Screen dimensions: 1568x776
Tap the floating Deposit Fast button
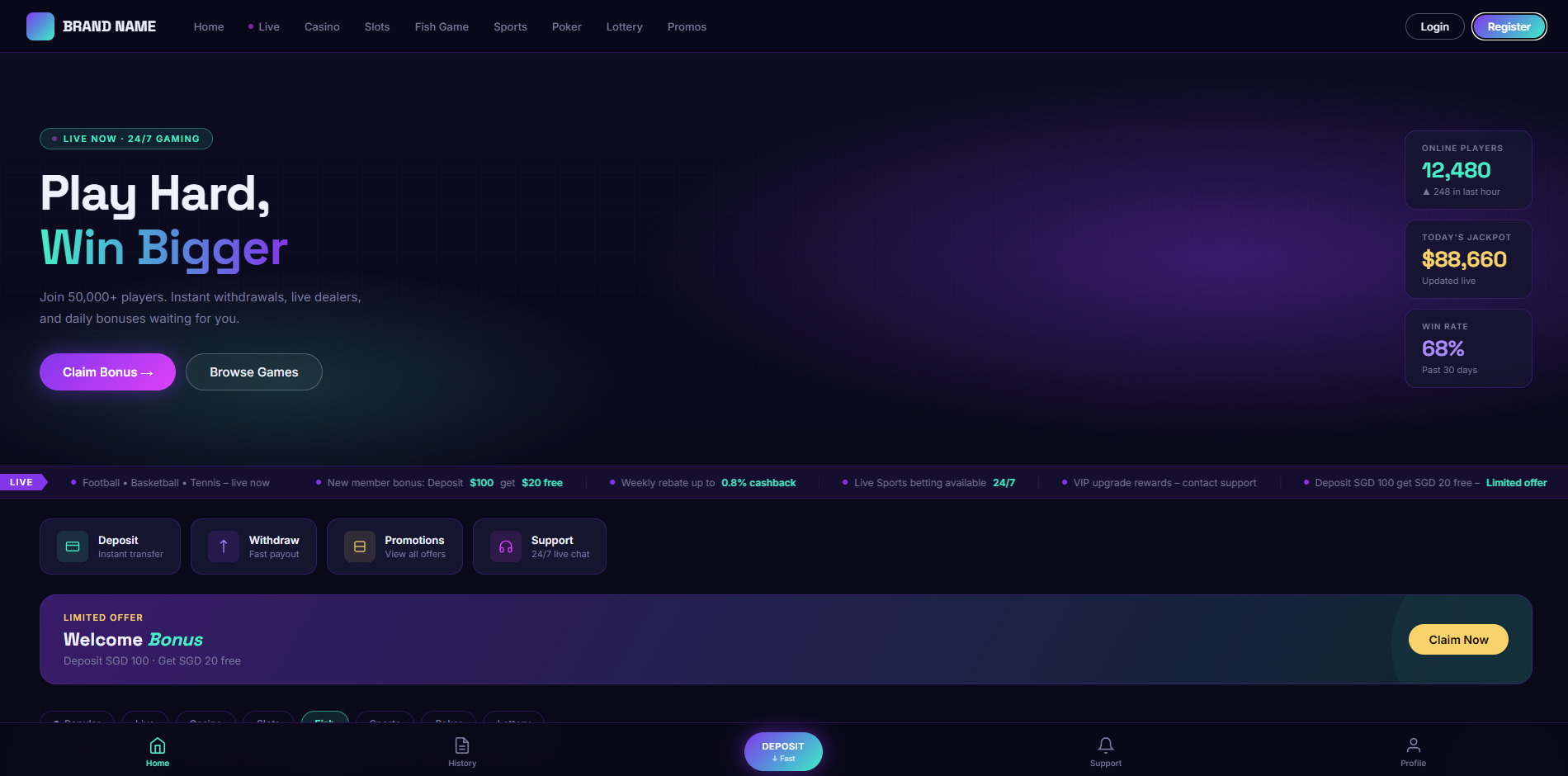783,751
